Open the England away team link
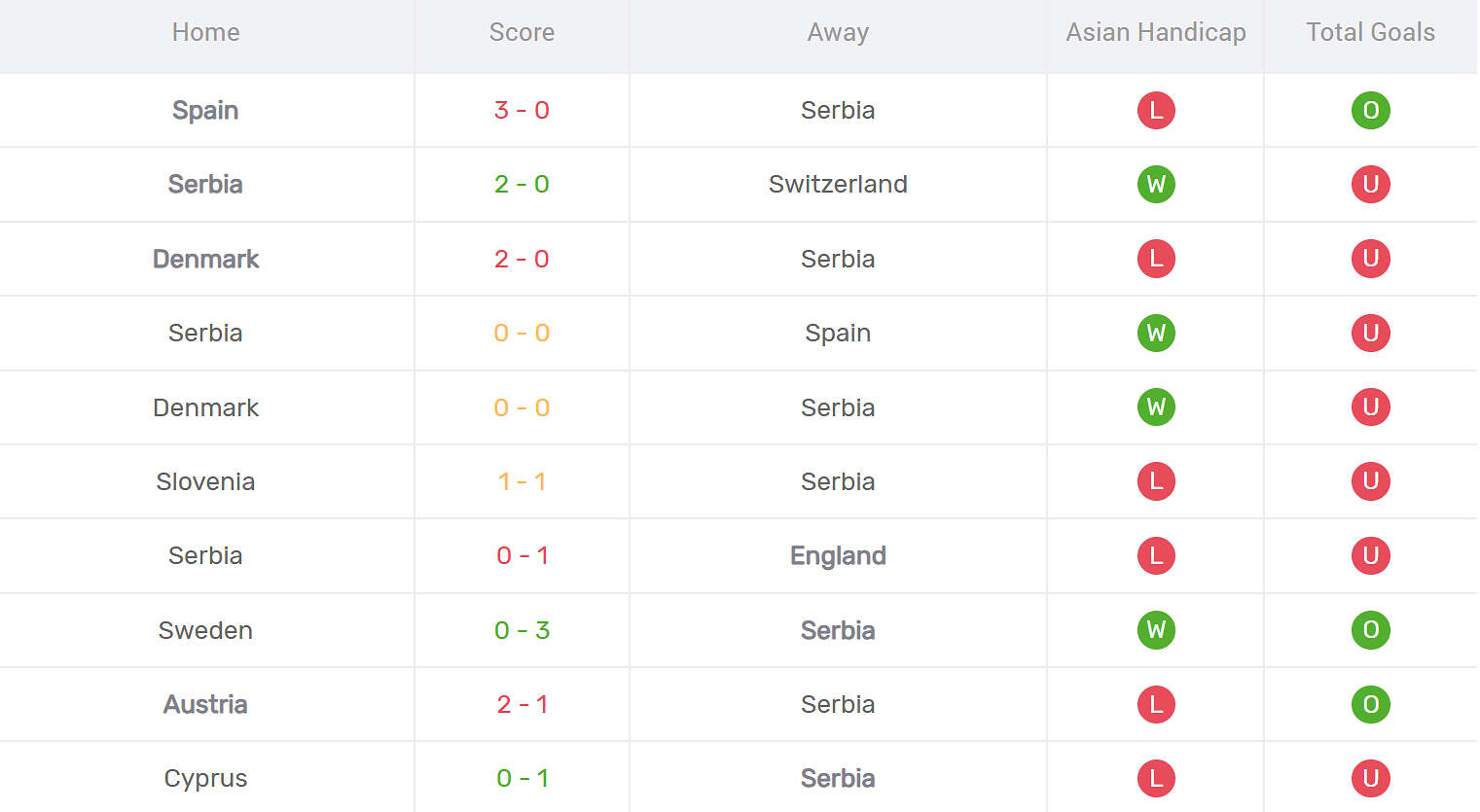Screen dimensions: 1480x812 pos(838,555)
